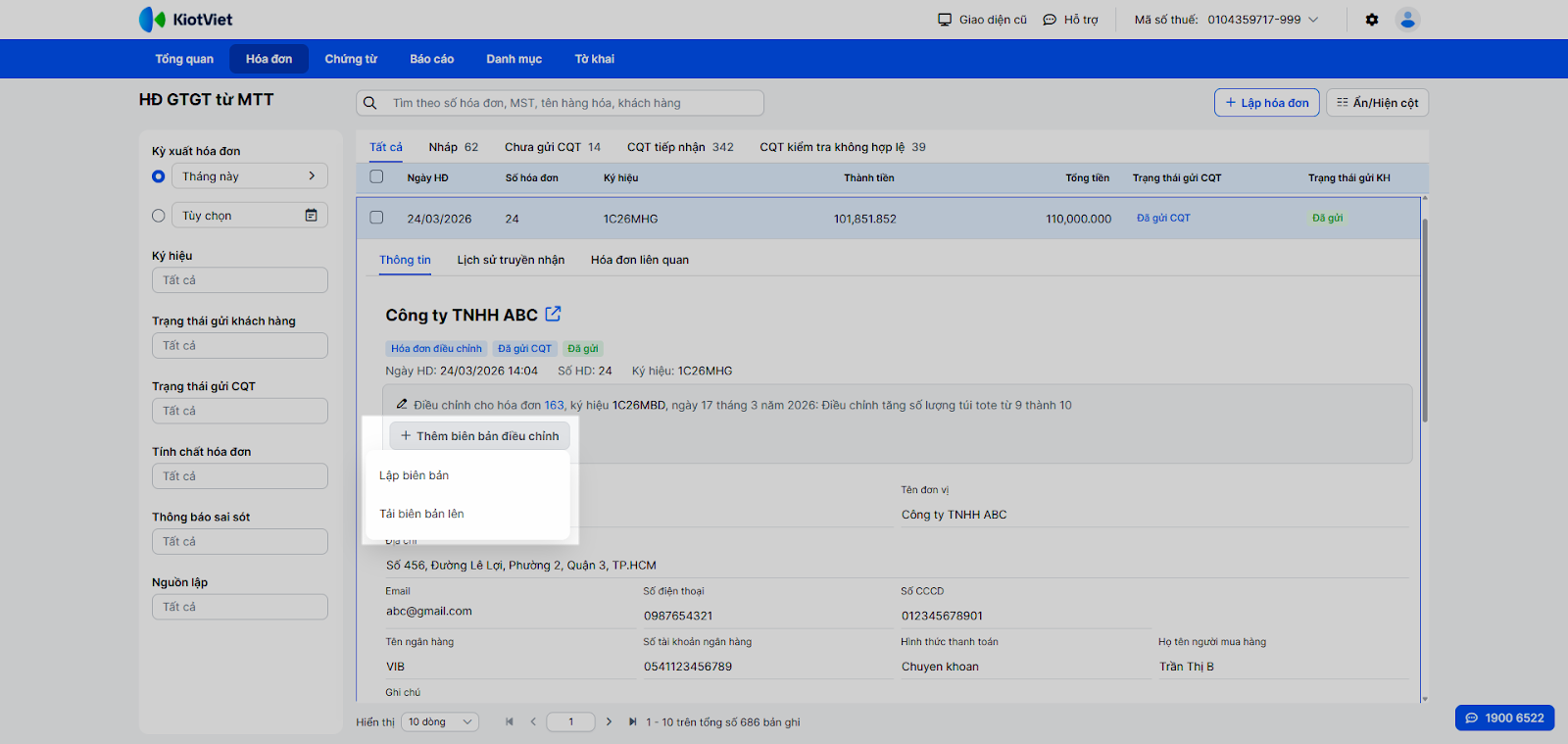Click the Hóa đơn điều chỉnh tag
1568x744 pixels.
point(437,348)
